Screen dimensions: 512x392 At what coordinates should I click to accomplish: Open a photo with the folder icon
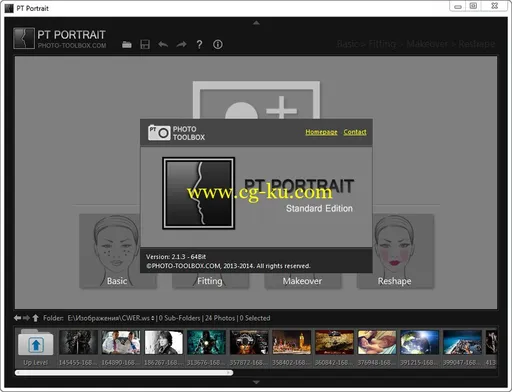(x=127, y=44)
